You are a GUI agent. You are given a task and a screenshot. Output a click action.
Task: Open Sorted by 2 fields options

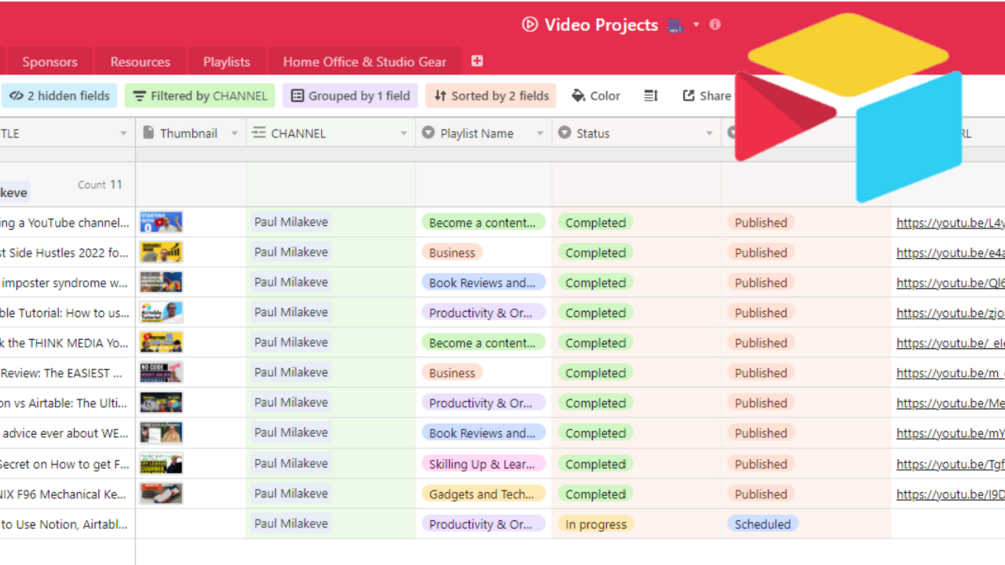[492, 95]
